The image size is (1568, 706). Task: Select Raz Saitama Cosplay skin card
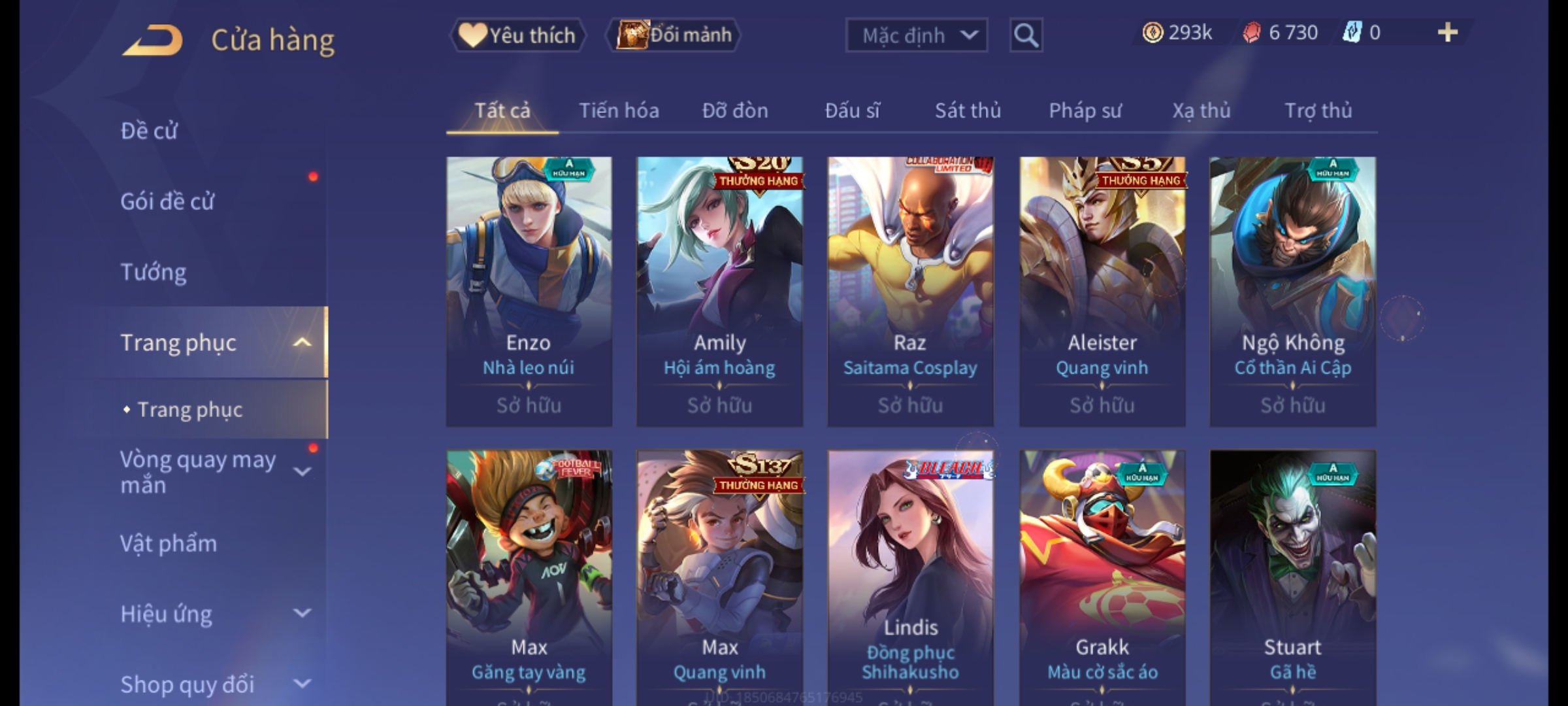point(910,292)
